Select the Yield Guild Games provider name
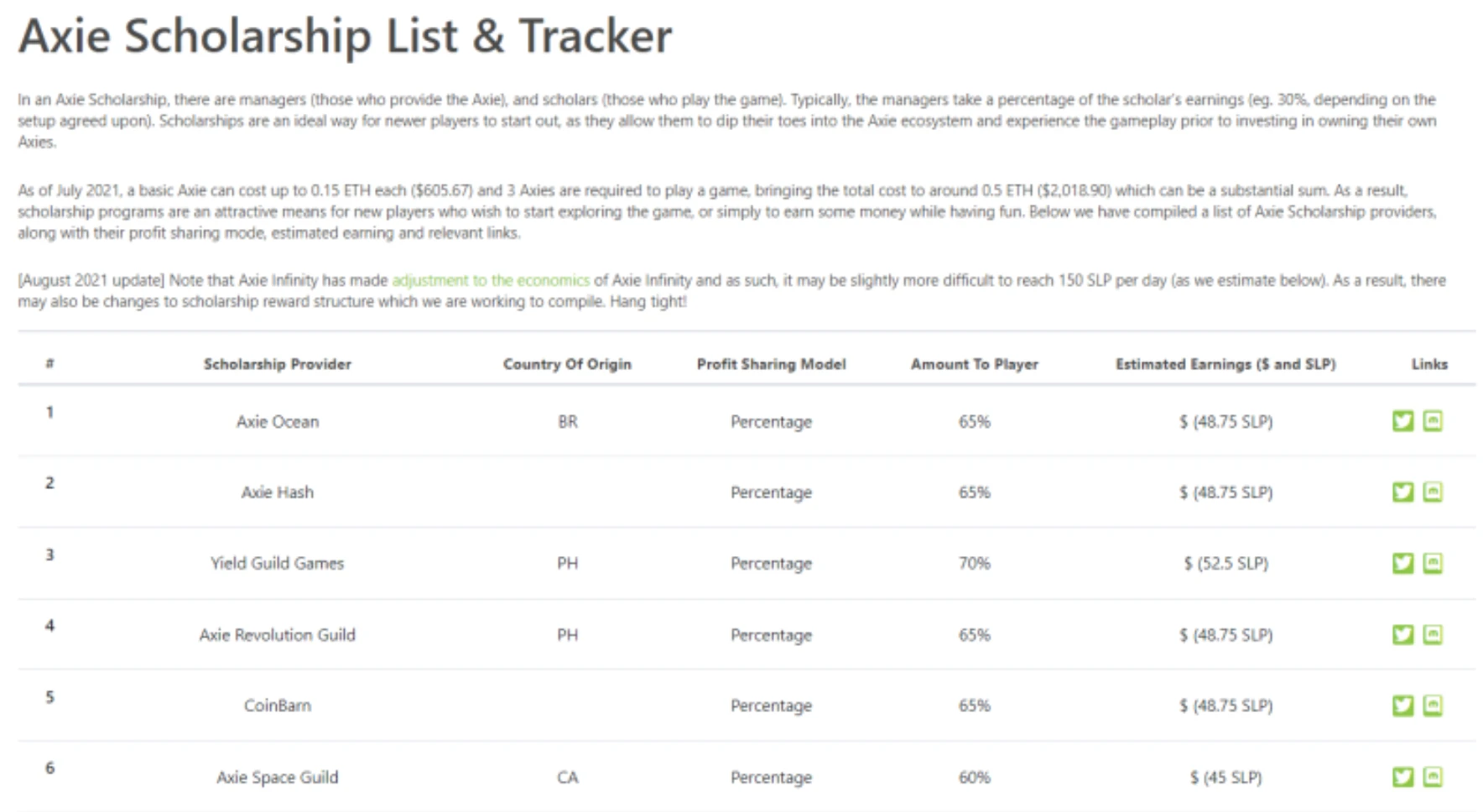 point(277,564)
